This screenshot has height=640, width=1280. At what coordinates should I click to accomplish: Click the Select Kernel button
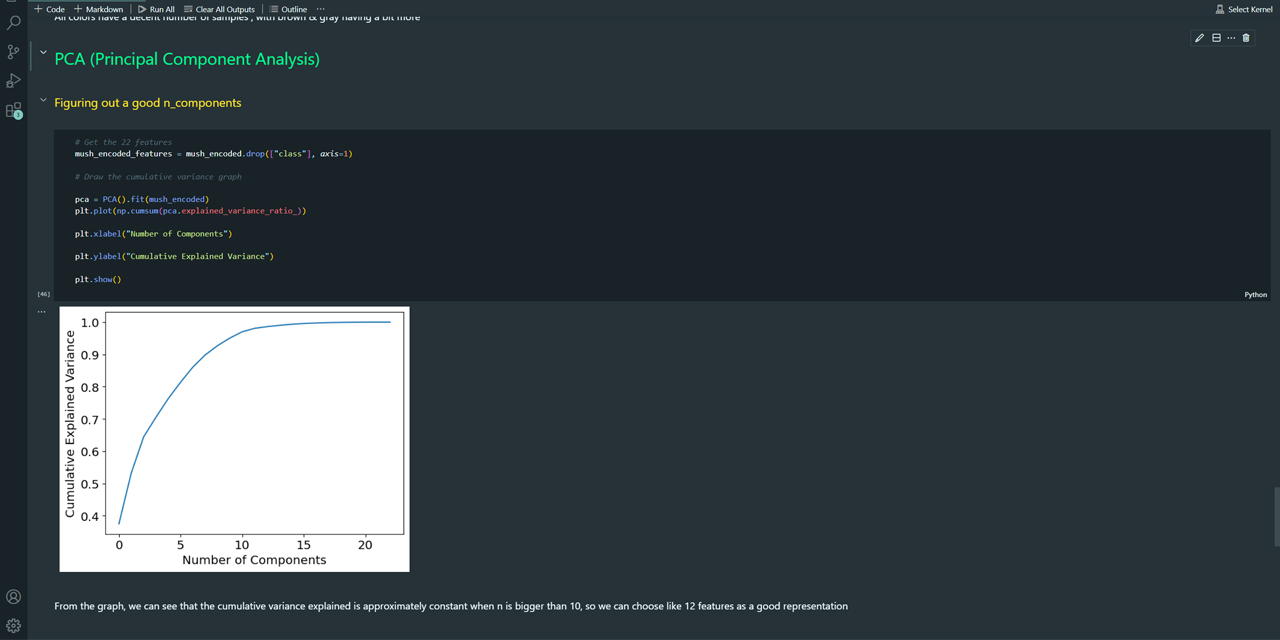[x=1243, y=8]
